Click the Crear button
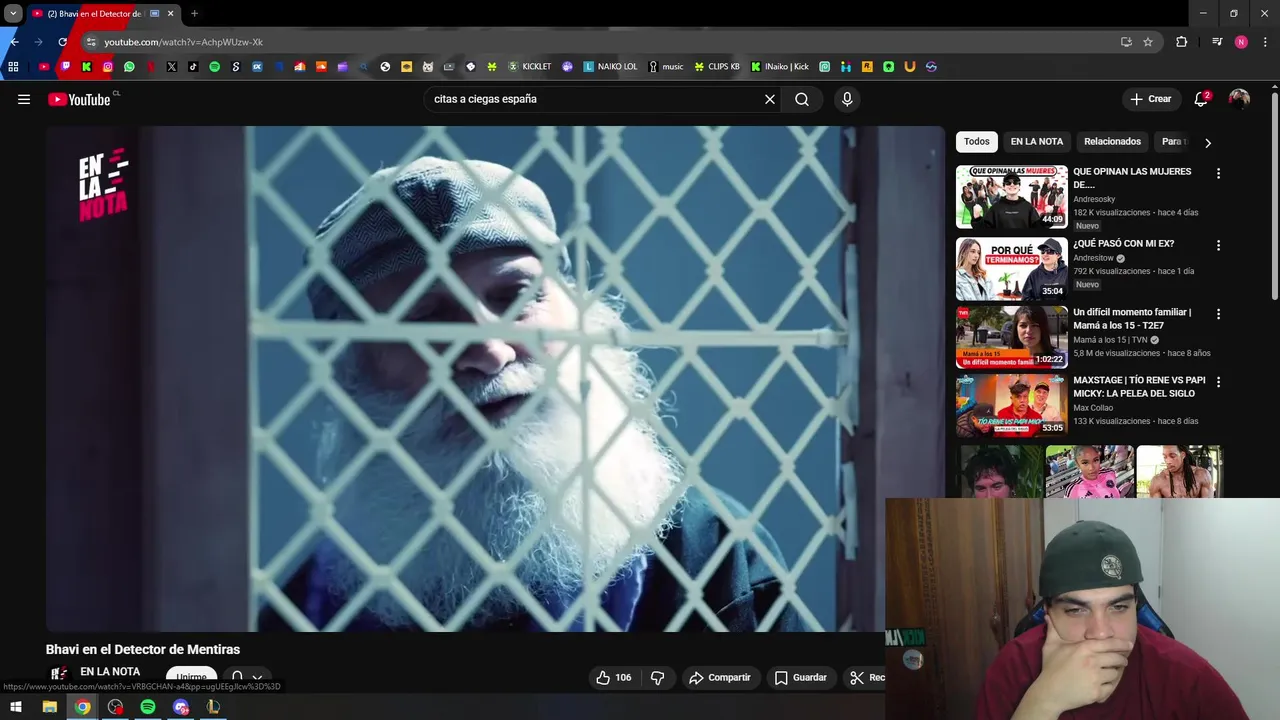 click(1151, 99)
